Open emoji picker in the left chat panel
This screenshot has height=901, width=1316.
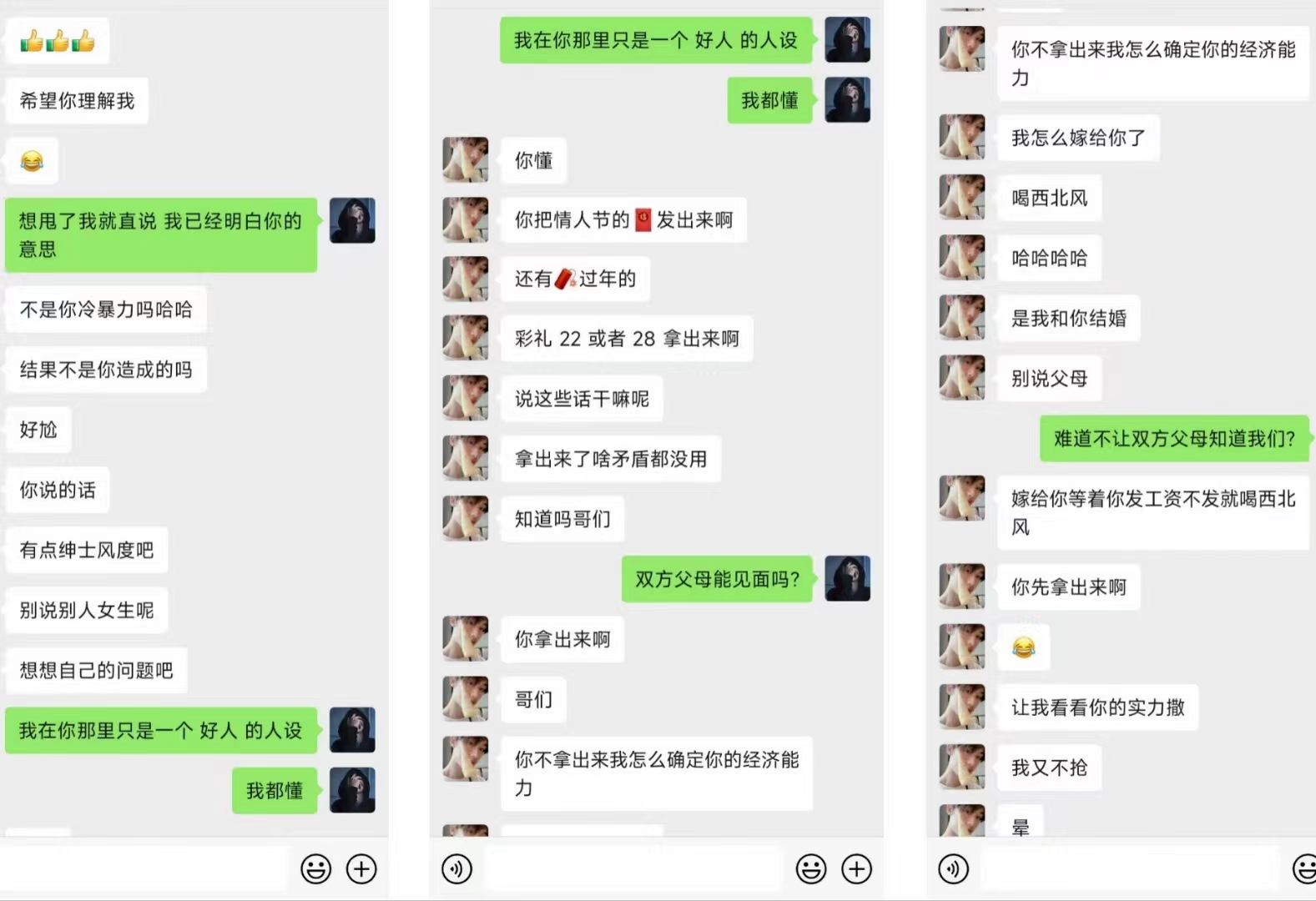click(x=316, y=869)
